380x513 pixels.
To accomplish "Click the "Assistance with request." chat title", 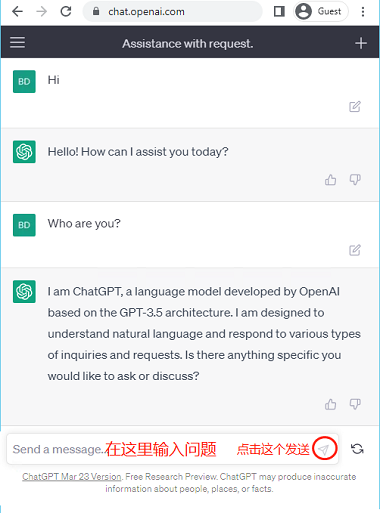I will coord(188,44).
